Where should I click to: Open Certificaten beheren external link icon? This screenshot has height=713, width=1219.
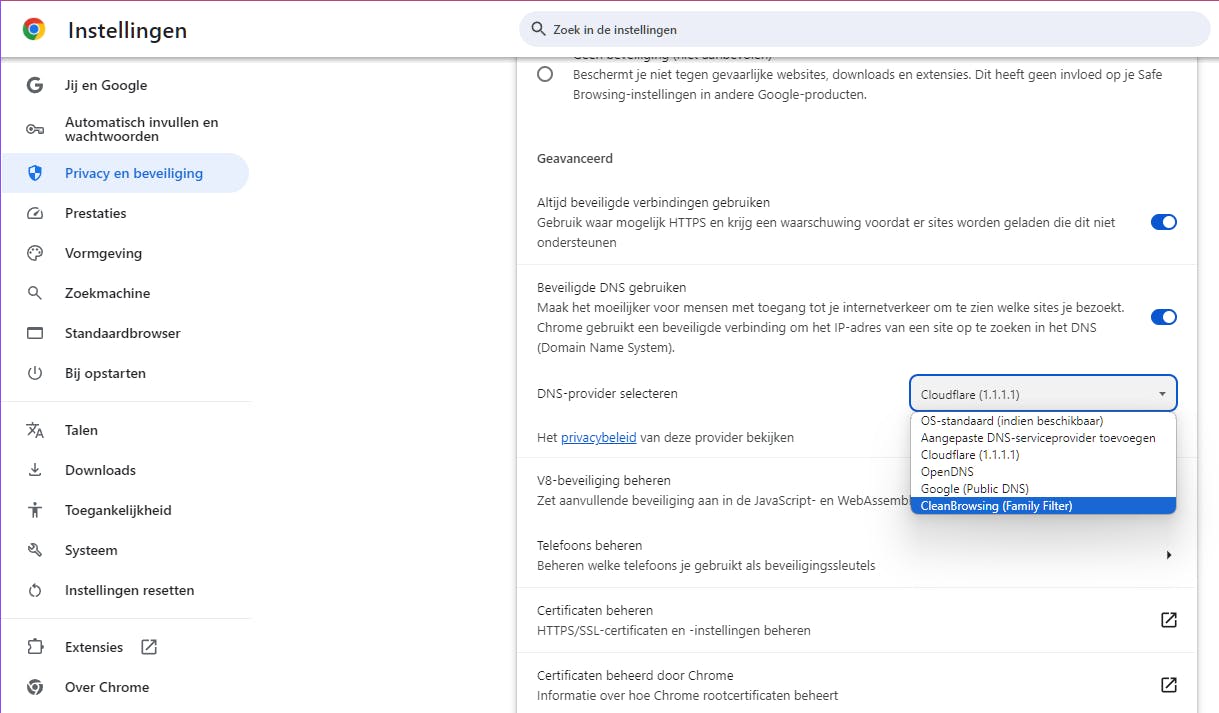(x=1168, y=620)
